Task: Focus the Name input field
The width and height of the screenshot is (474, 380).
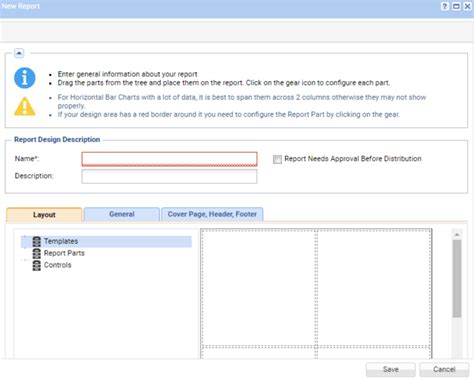Action: click(x=169, y=159)
